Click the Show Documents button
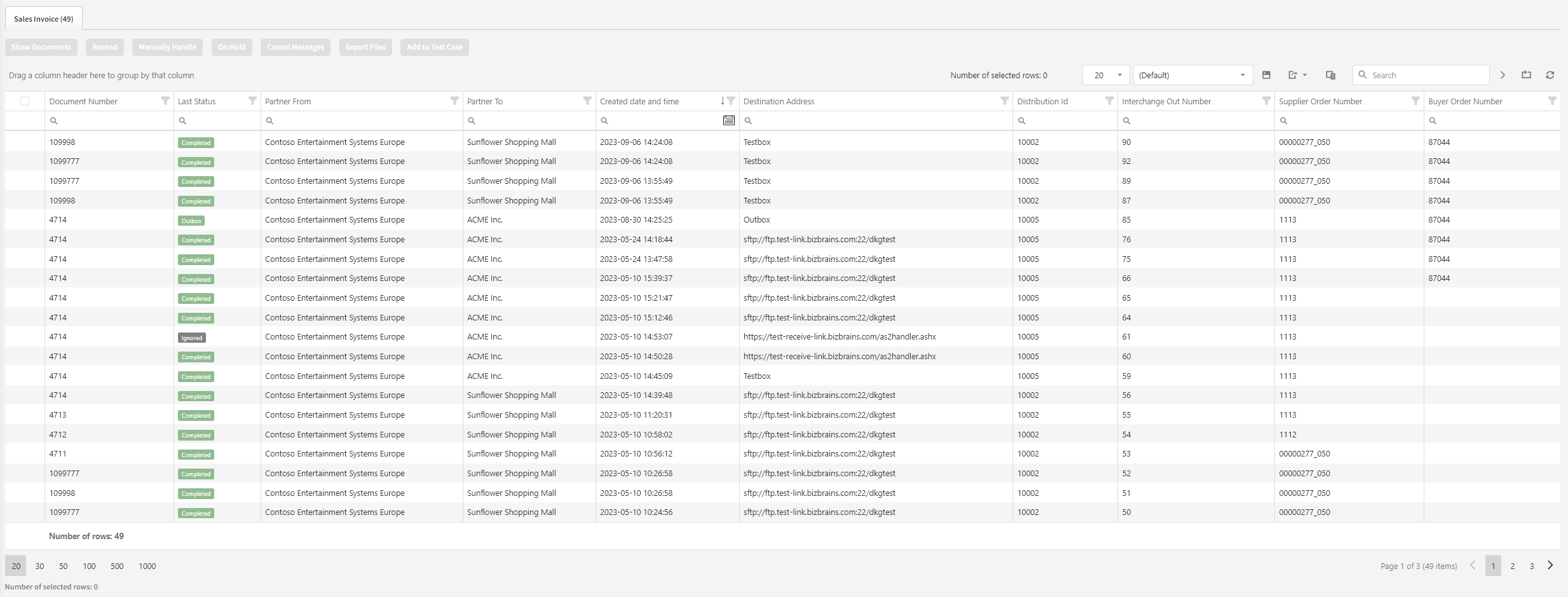 (41, 47)
